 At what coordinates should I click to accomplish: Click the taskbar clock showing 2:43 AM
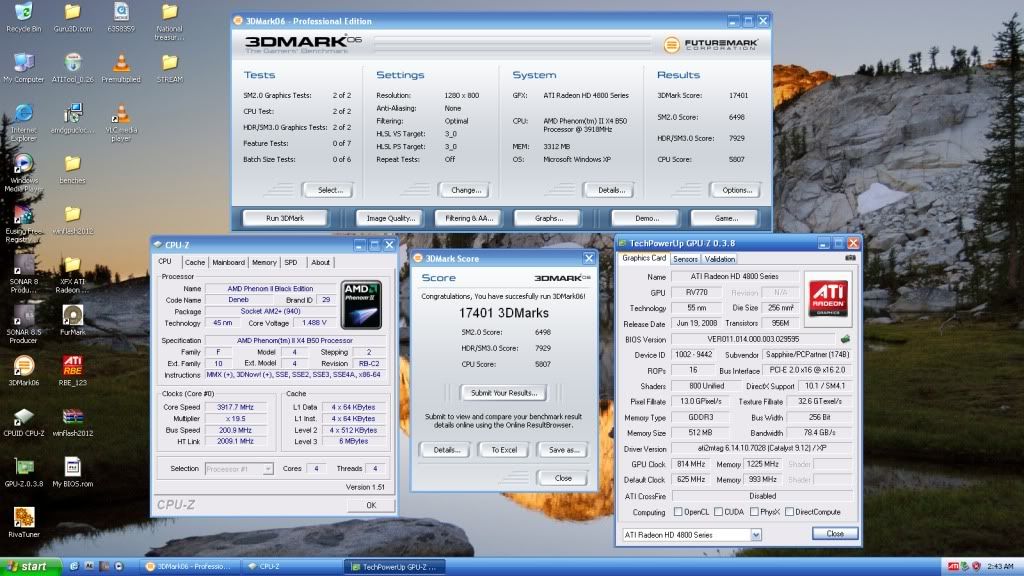1000,566
